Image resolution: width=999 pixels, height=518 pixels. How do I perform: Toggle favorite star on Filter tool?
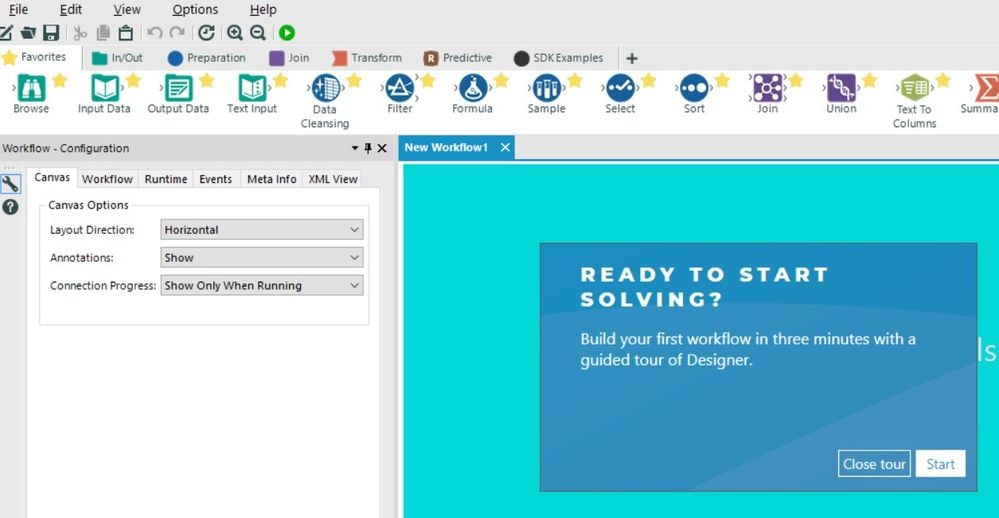coord(428,80)
